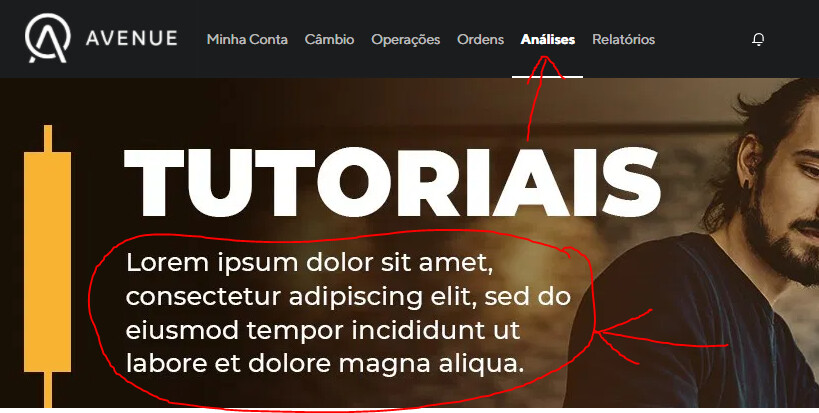Click the red arrow pointing at Análises
The width and height of the screenshot is (819, 413).
pyautogui.click(x=541, y=98)
